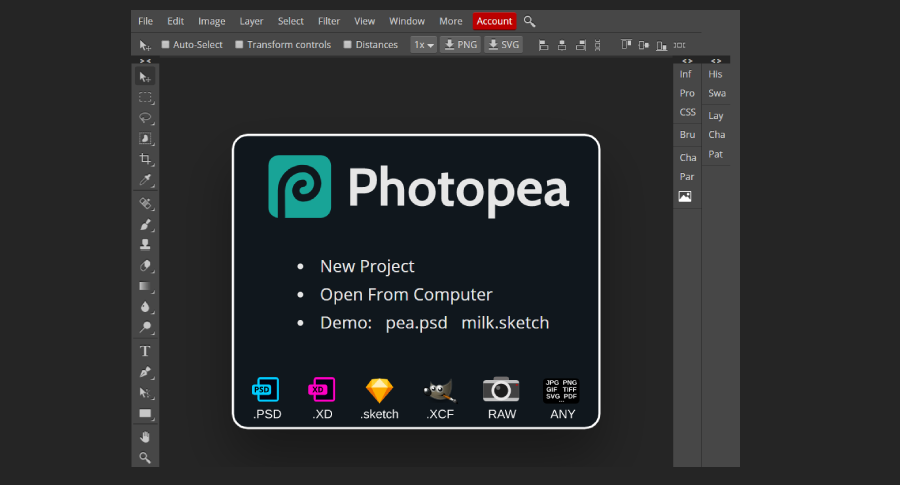The height and width of the screenshot is (485, 900).
Task: Select the Rectangle shape tool
Action: click(x=145, y=414)
